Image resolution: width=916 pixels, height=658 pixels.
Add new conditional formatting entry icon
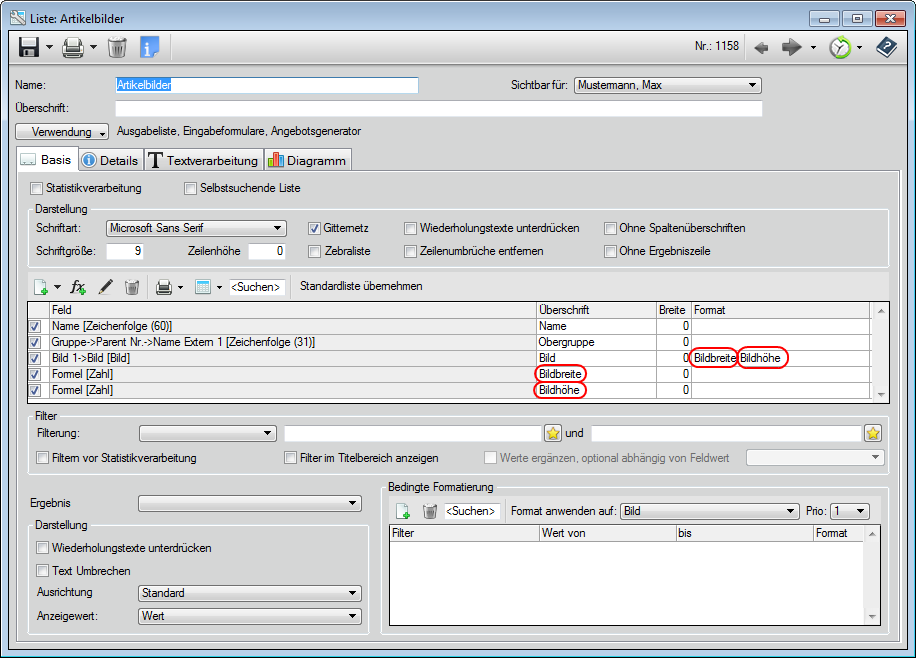pyautogui.click(x=403, y=511)
